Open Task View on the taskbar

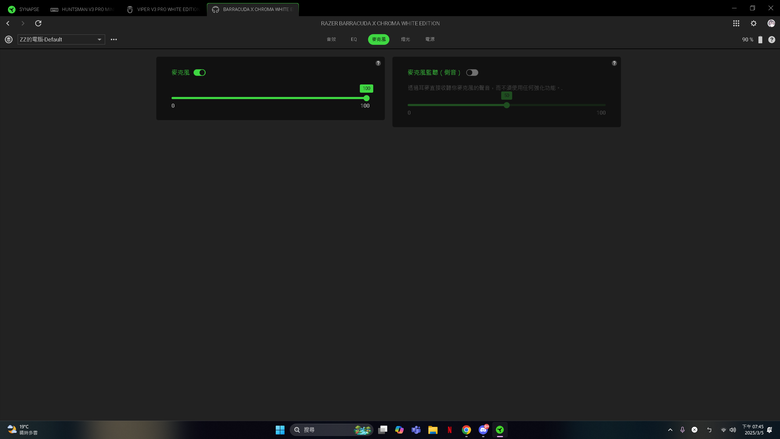(383, 430)
